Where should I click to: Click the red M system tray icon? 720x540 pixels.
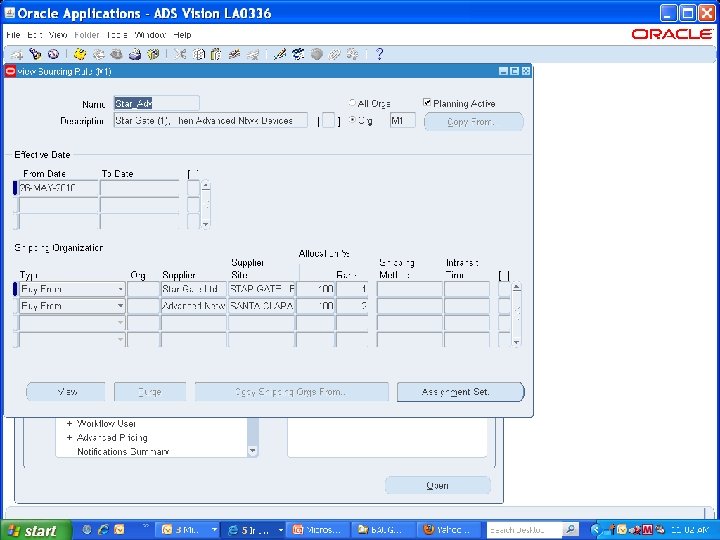(647, 530)
